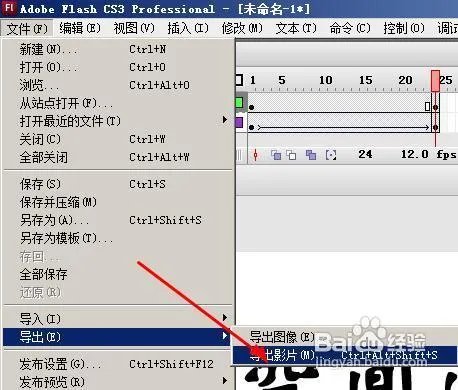Screen dimensions: 458x390
Task: Choose 浏览... menu entry
Action: tap(118, 85)
